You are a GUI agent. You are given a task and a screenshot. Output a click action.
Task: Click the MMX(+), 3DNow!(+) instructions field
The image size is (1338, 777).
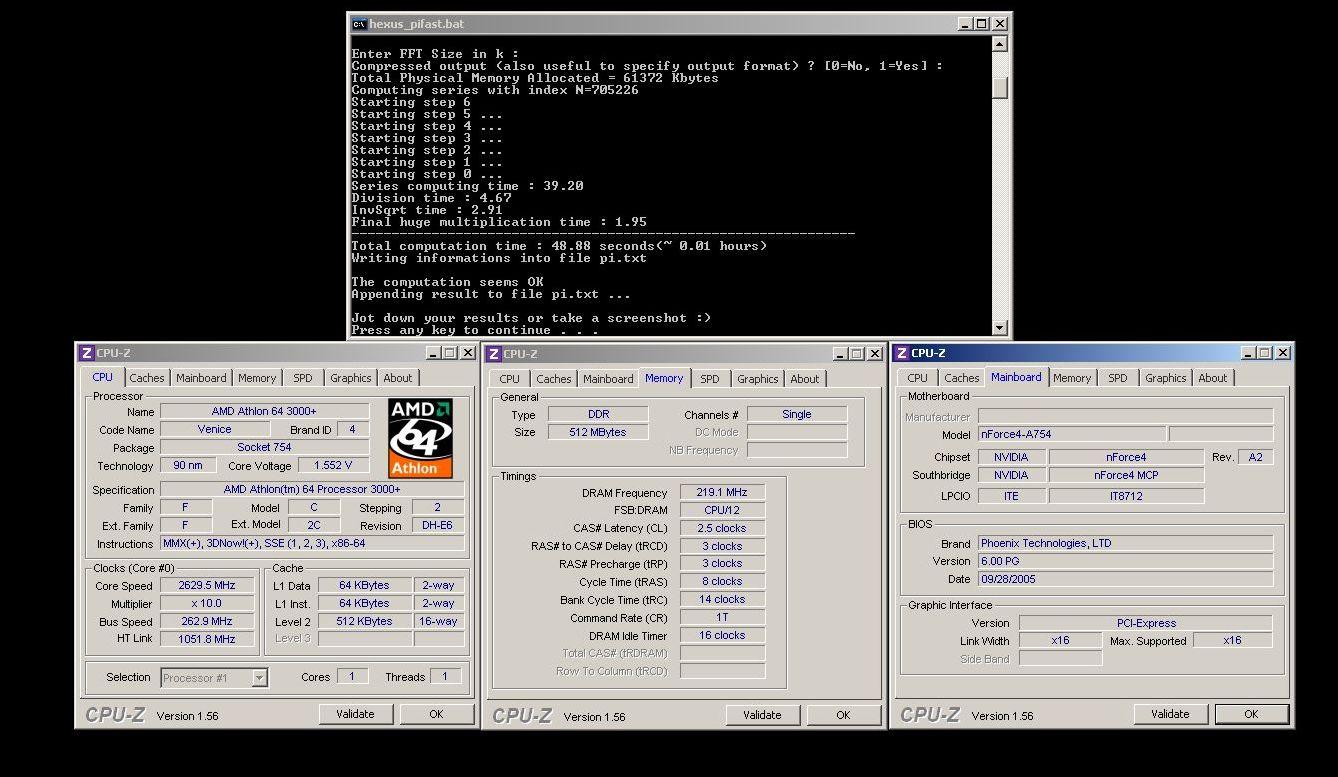point(312,543)
